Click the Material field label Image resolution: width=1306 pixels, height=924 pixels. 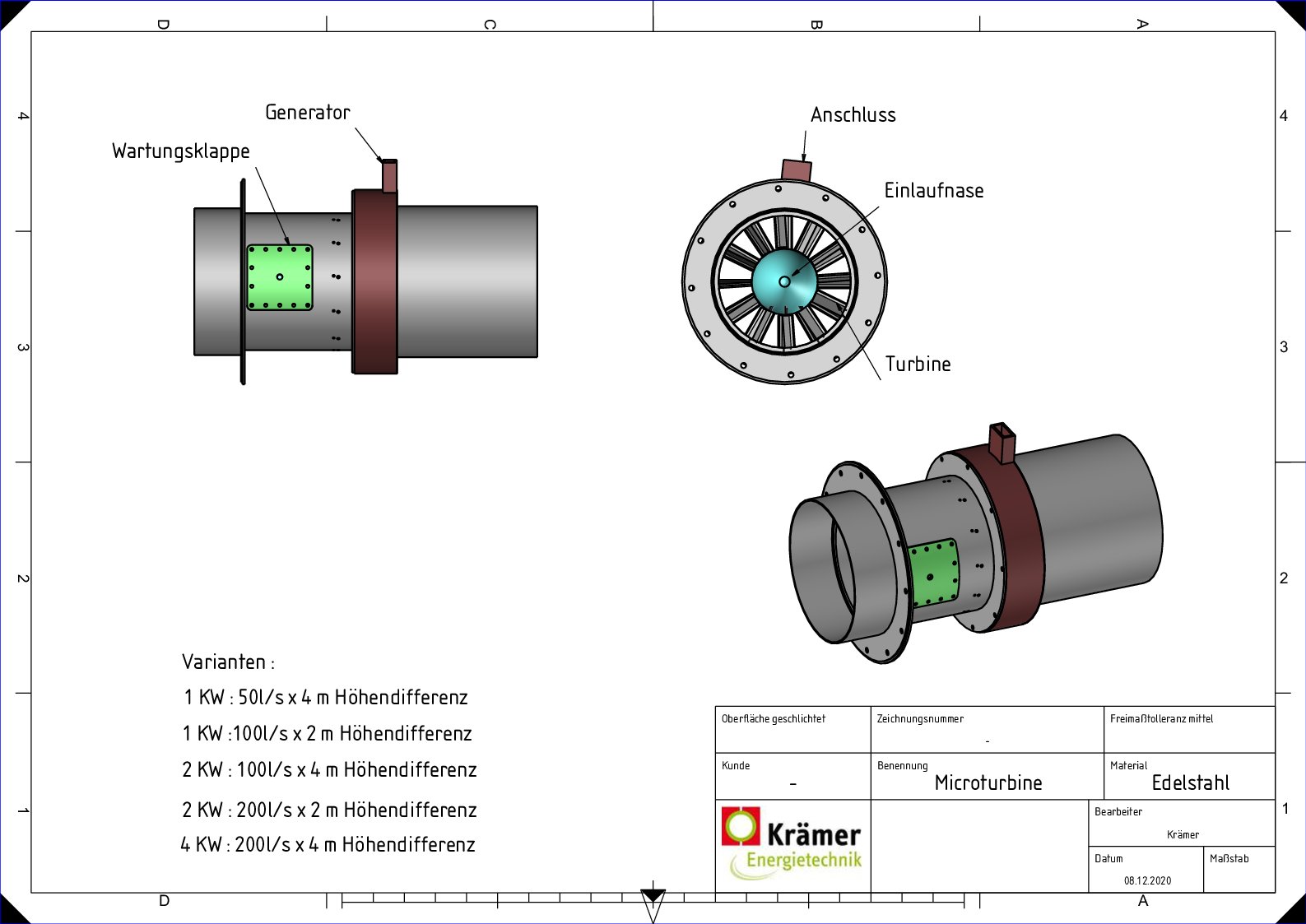[x=1128, y=765]
